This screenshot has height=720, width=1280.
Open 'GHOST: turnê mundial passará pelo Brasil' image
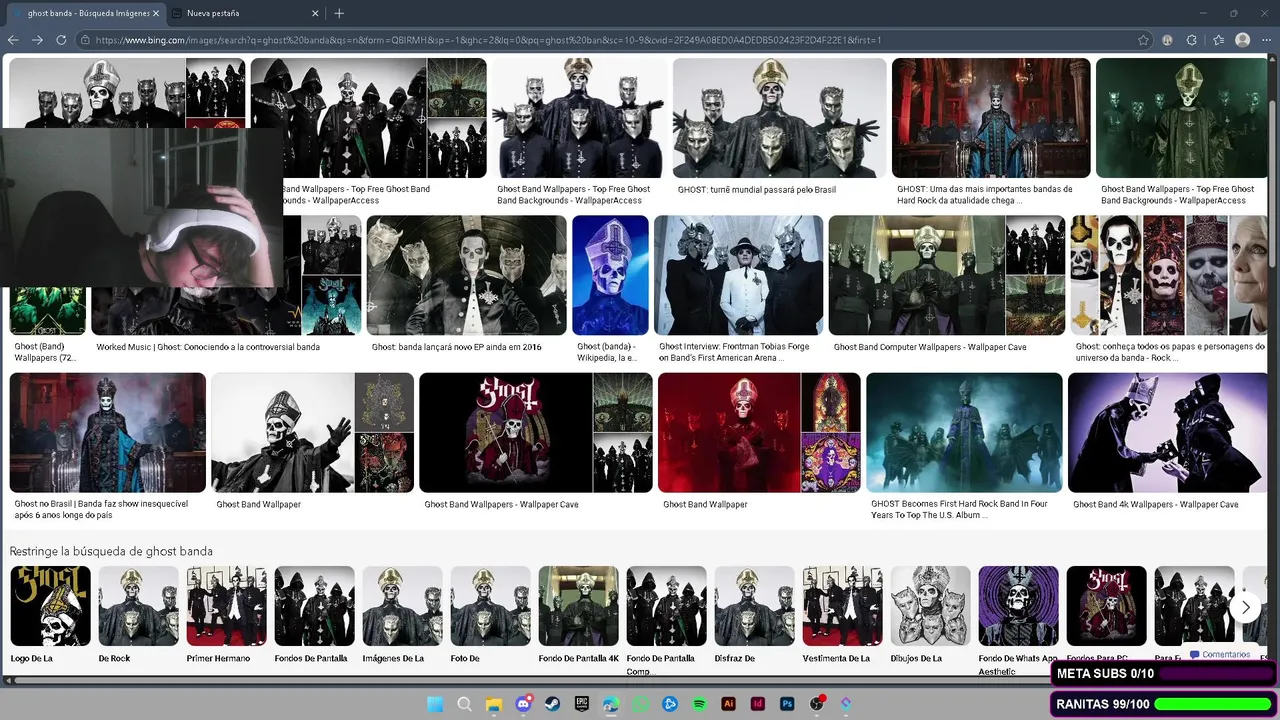(x=779, y=118)
